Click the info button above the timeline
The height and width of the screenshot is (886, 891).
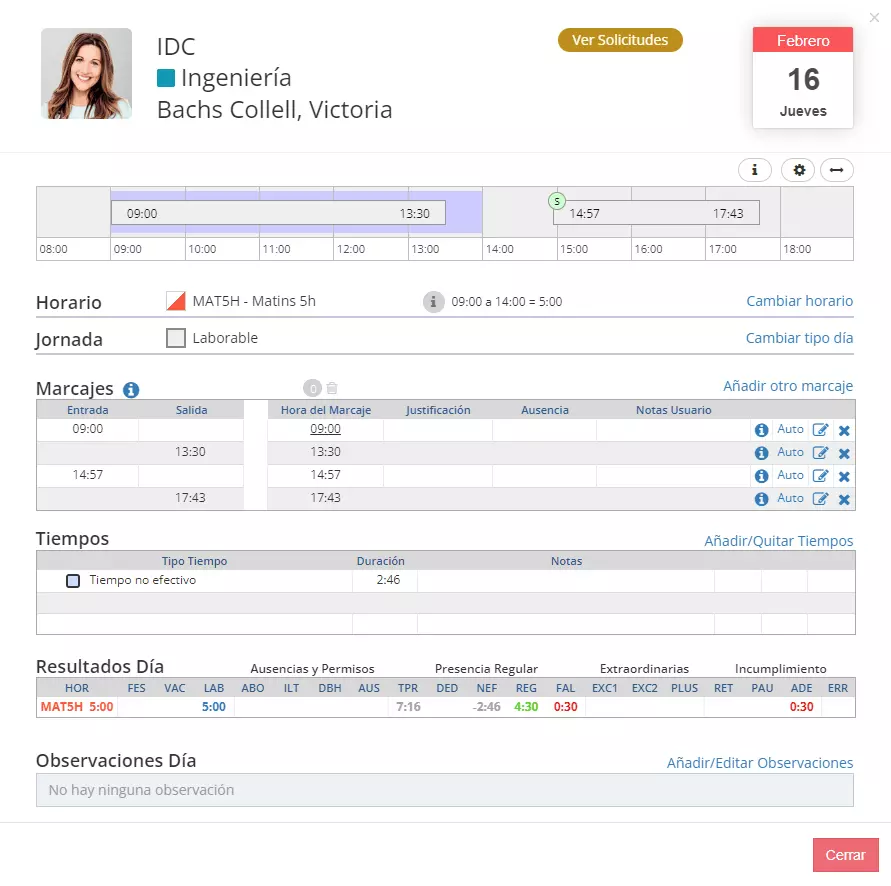point(754,170)
